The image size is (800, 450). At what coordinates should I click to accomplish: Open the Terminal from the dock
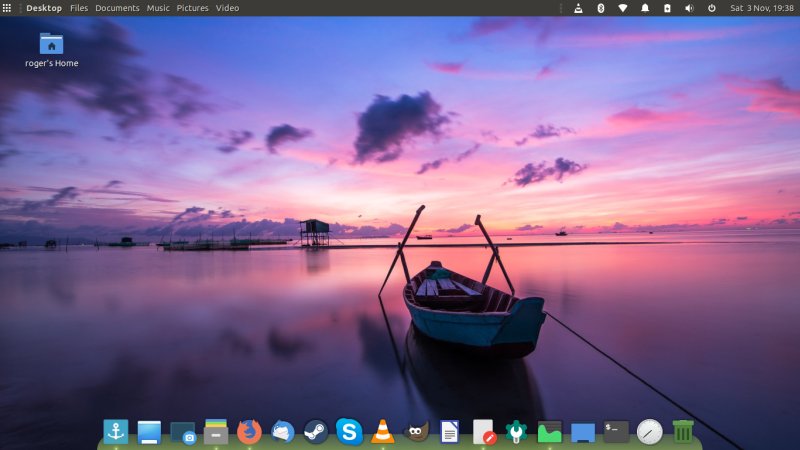tap(616, 431)
